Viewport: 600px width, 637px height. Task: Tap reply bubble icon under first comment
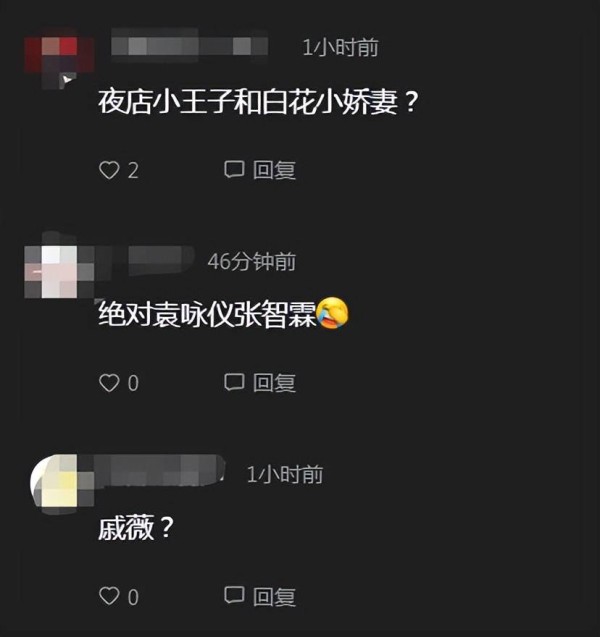[234, 169]
